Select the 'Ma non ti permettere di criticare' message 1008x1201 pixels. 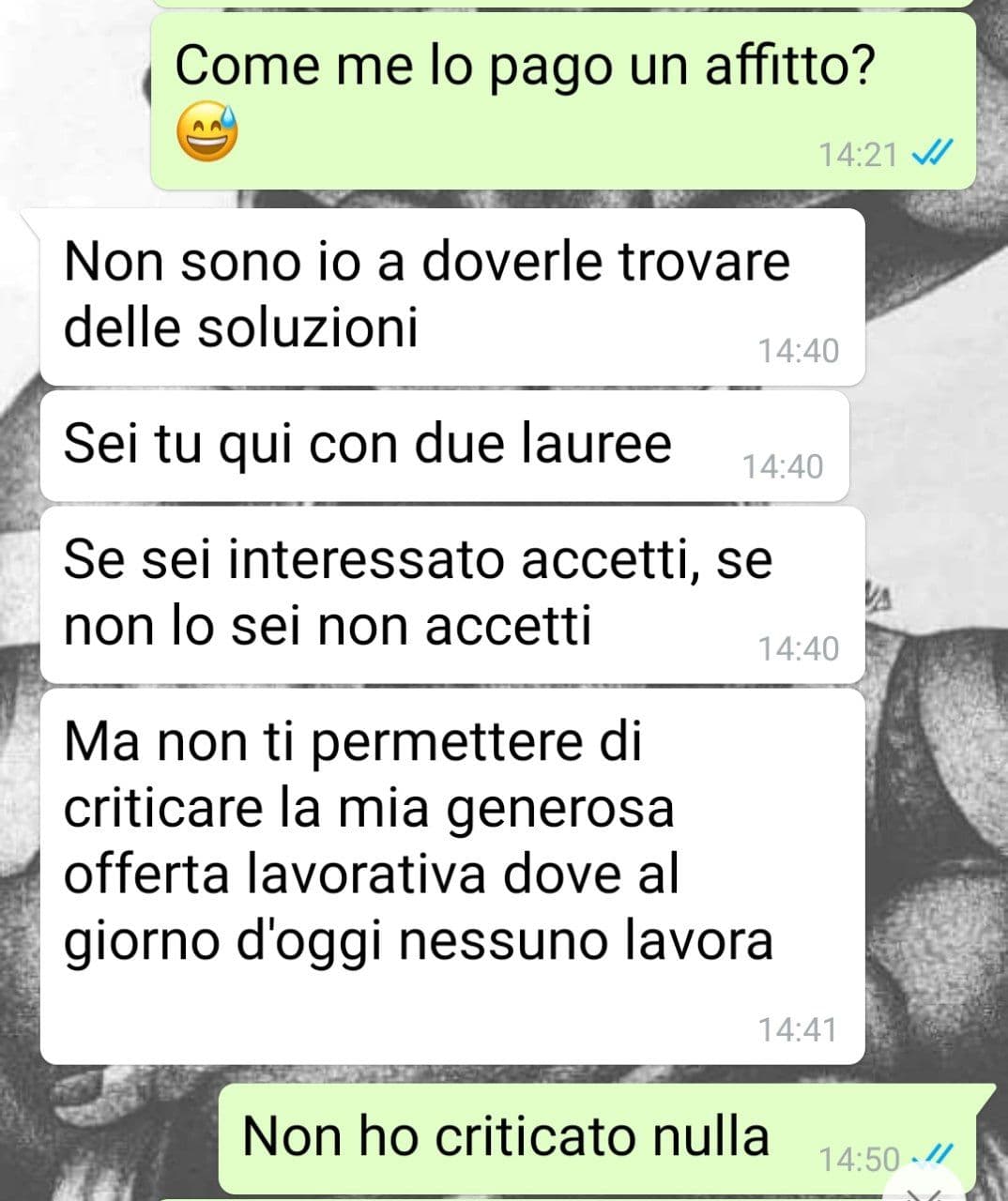[x=452, y=876]
